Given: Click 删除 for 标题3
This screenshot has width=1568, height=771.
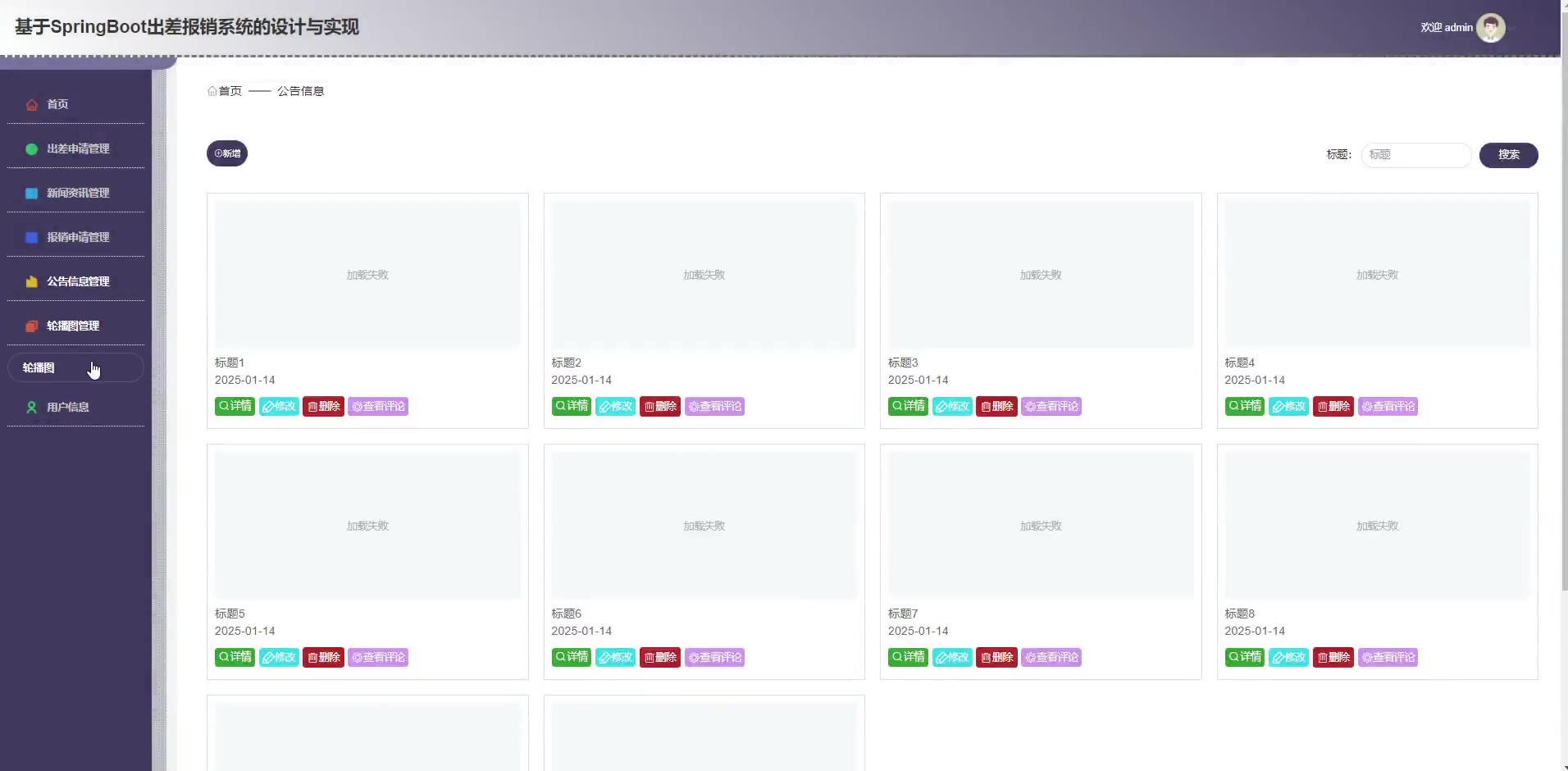Looking at the screenshot, I should [996, 406].
